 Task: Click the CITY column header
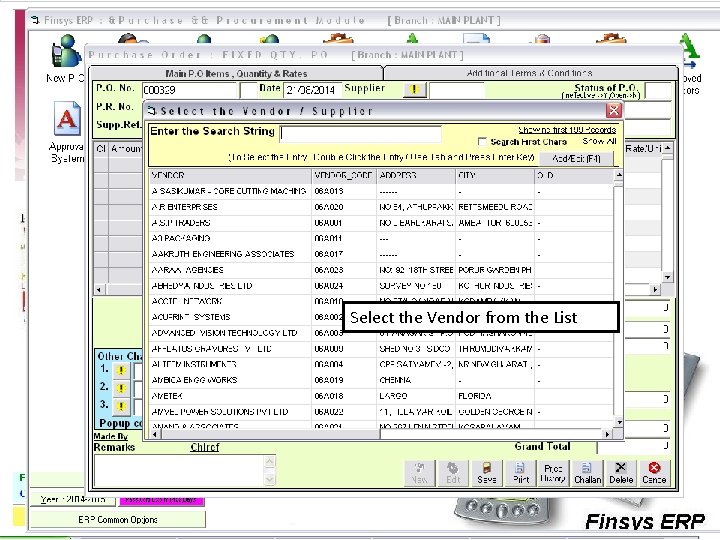(x=495, y=175)
